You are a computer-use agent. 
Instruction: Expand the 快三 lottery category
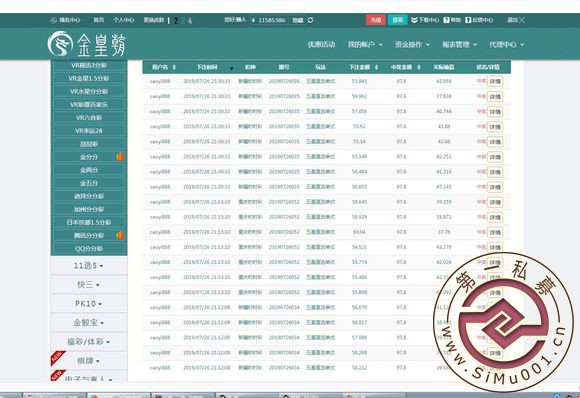tap(89, 284)
